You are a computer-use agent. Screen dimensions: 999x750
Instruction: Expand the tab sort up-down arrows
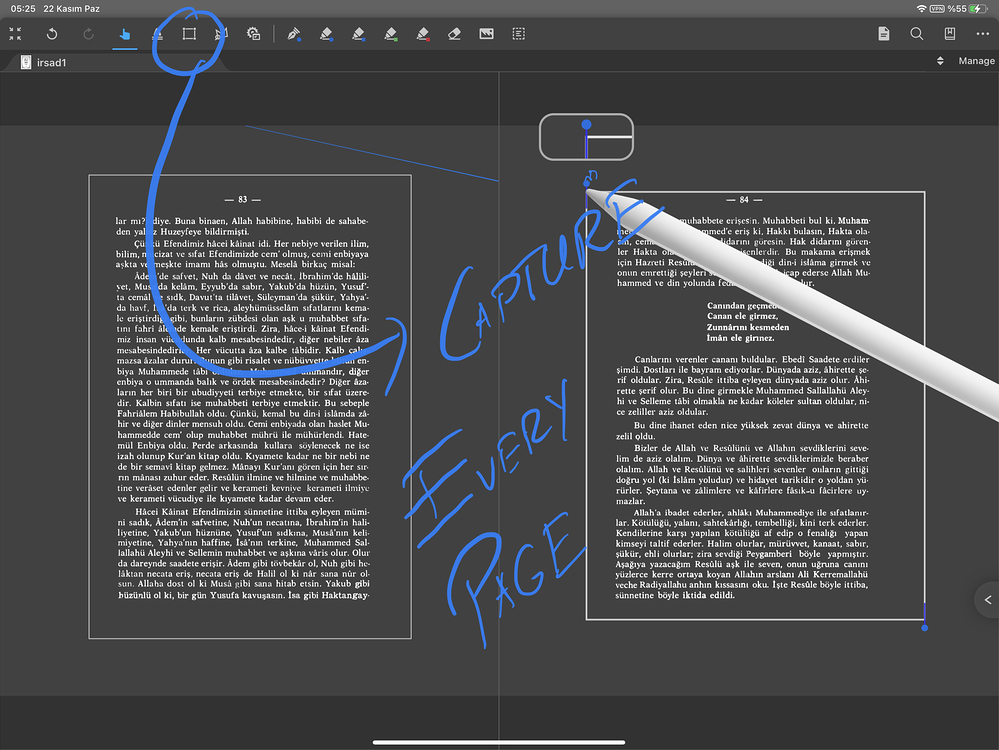coord(940,61)
